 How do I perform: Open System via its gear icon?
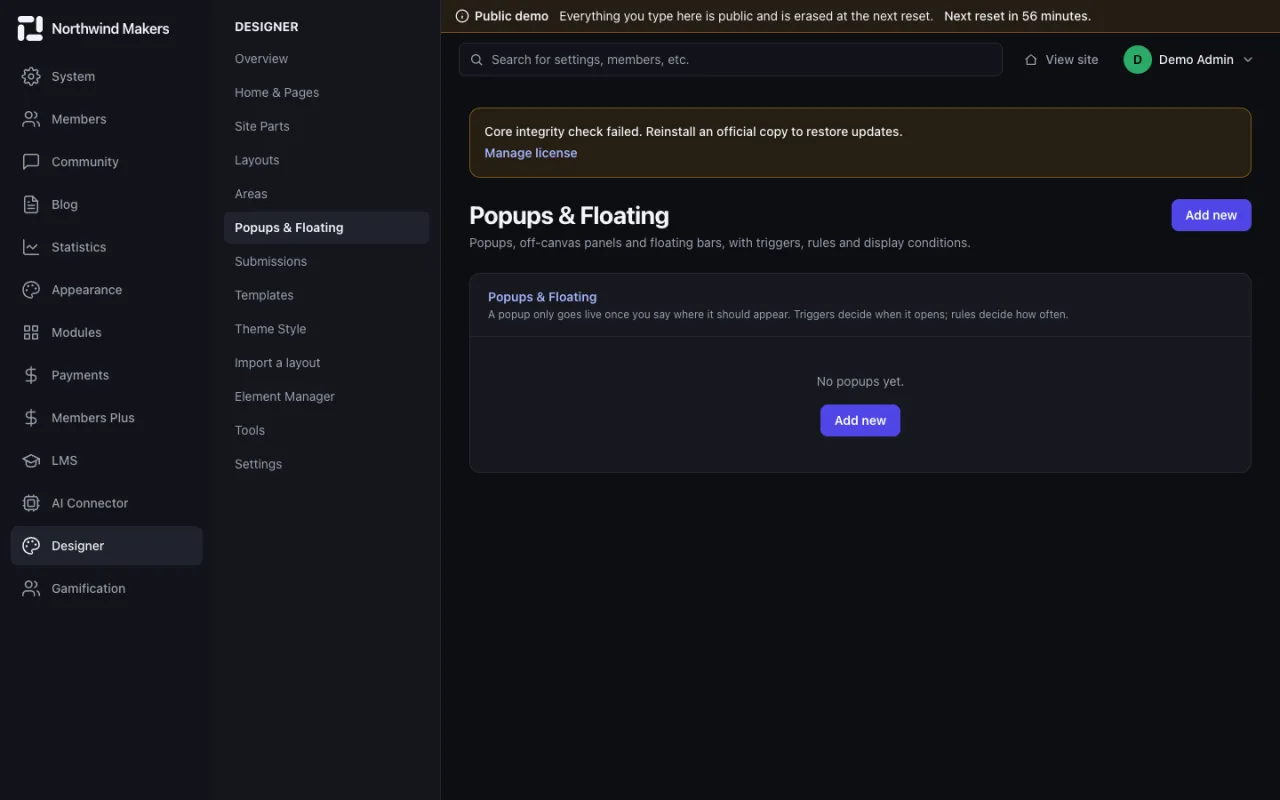click(31, 76)
